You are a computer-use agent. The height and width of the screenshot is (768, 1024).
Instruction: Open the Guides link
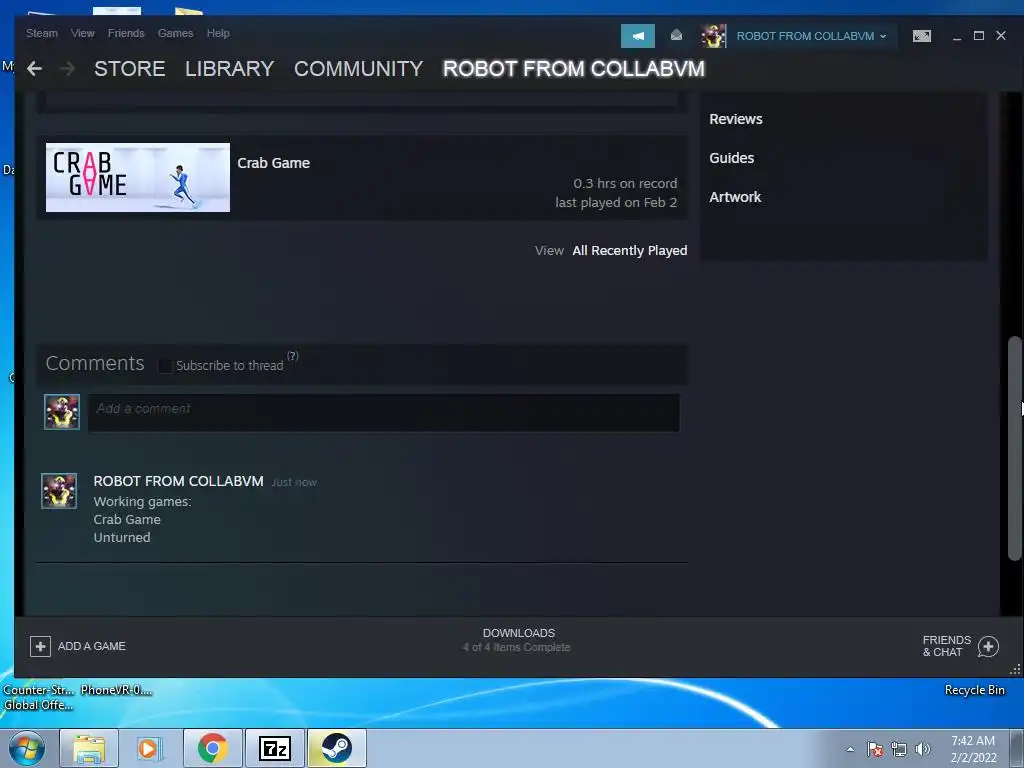[x=731, y=158]
